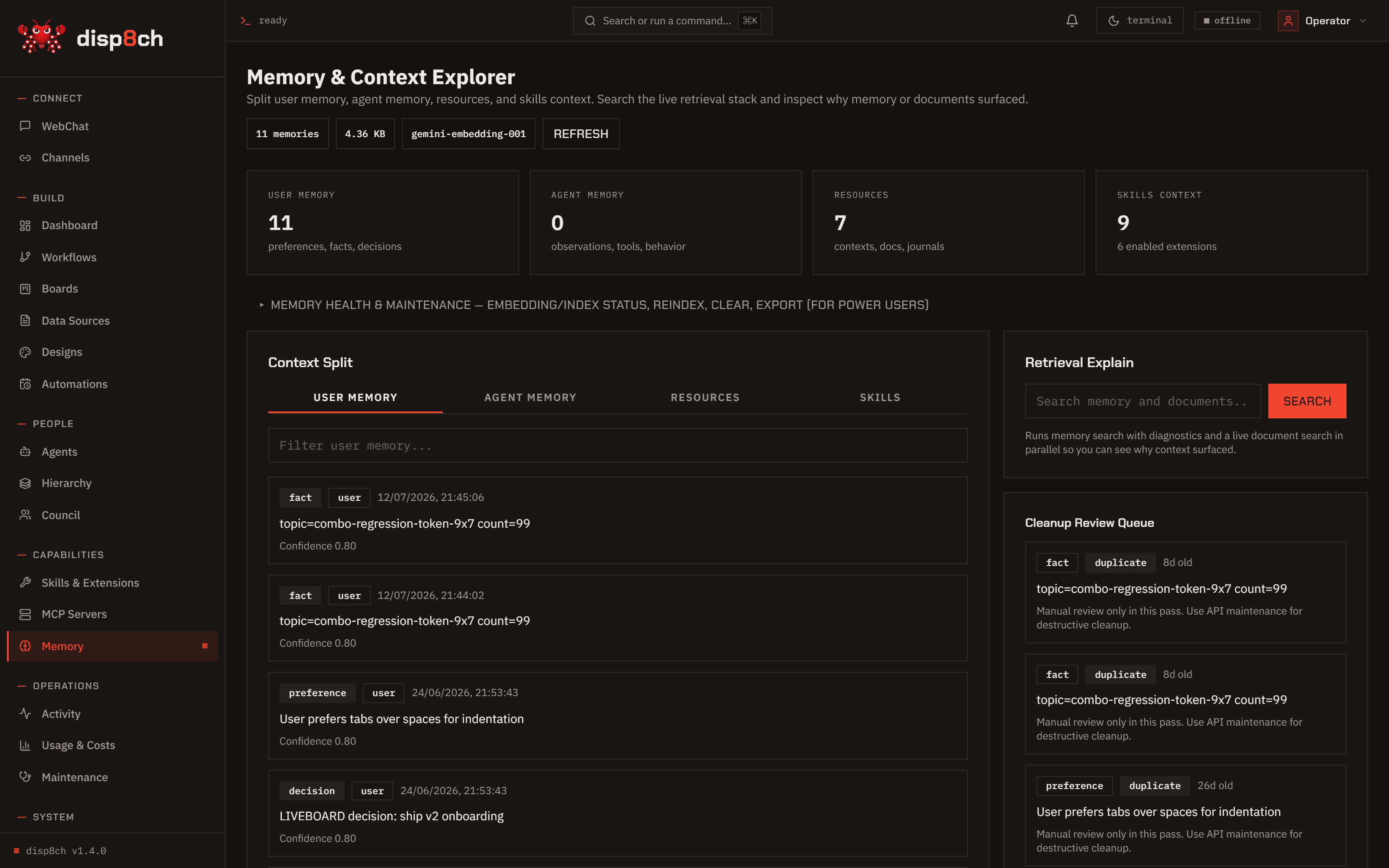This screenshot has width=1389, height=868.
Task: Focus the Search memory and documents input
Action: (x=1143, y=401)
